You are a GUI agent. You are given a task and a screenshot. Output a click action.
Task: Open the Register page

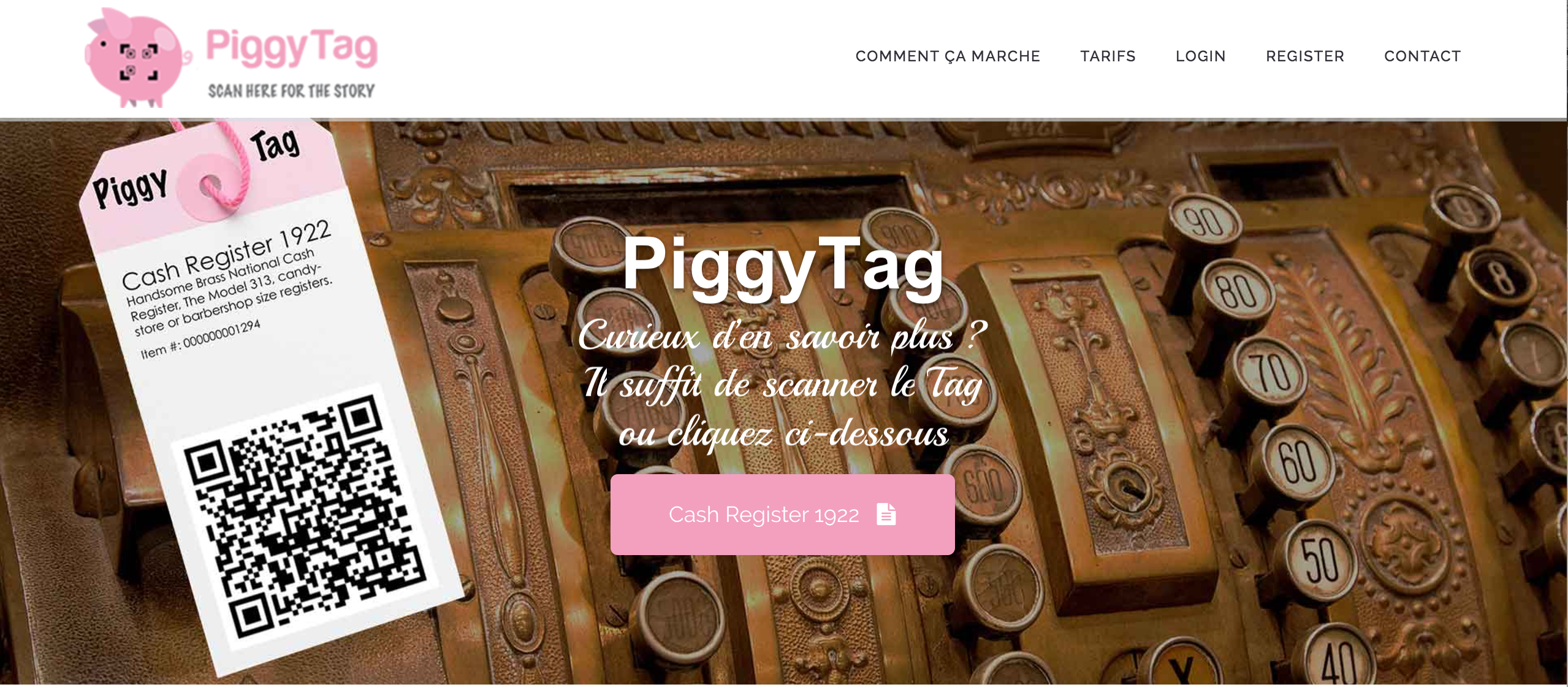(x=1305, y=56)
